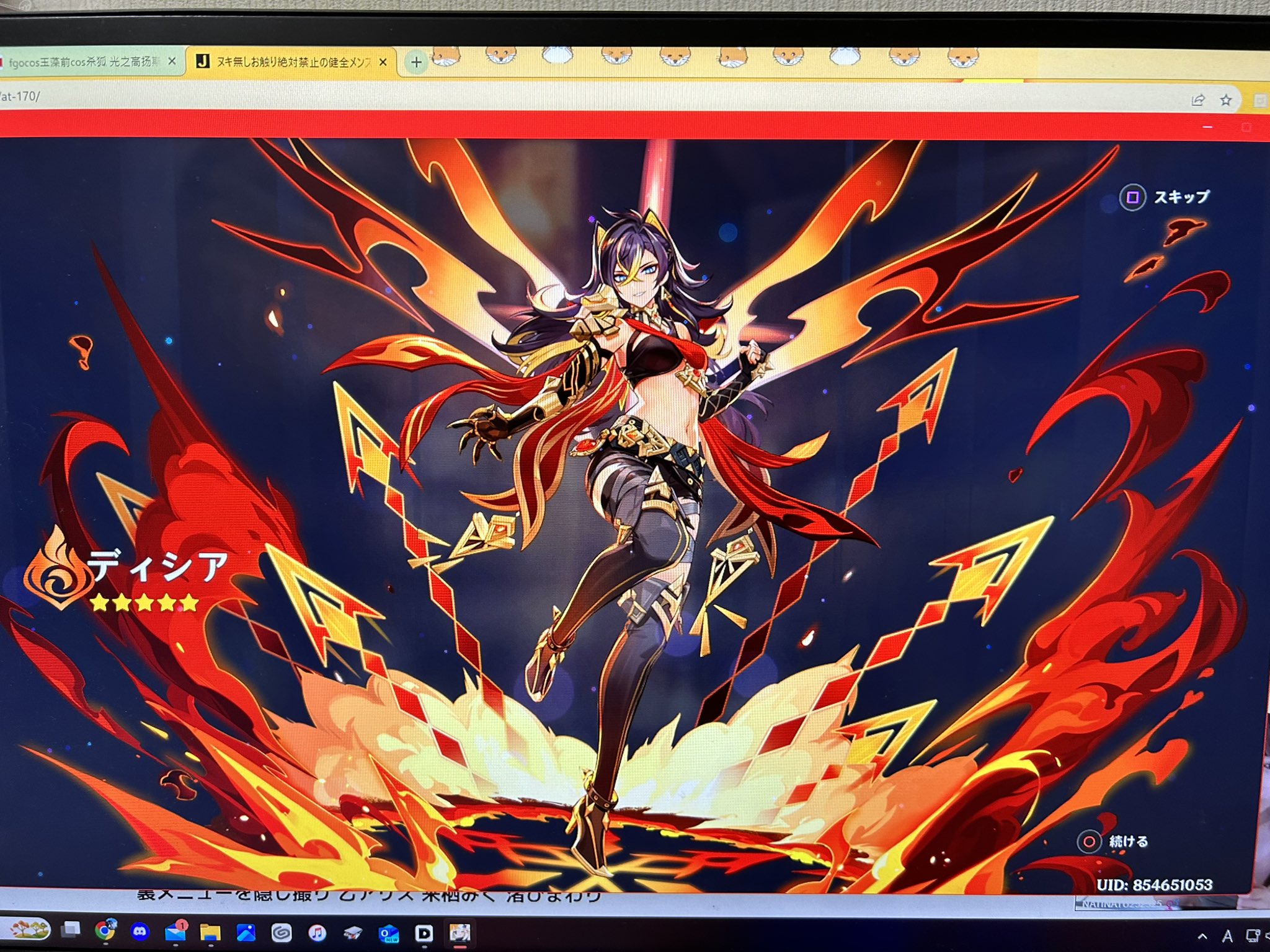The width and height of the screenshot is (1270, 952).
Task: Expand the system tray hidden icons chevron
Action: [x=1202, y=937]
